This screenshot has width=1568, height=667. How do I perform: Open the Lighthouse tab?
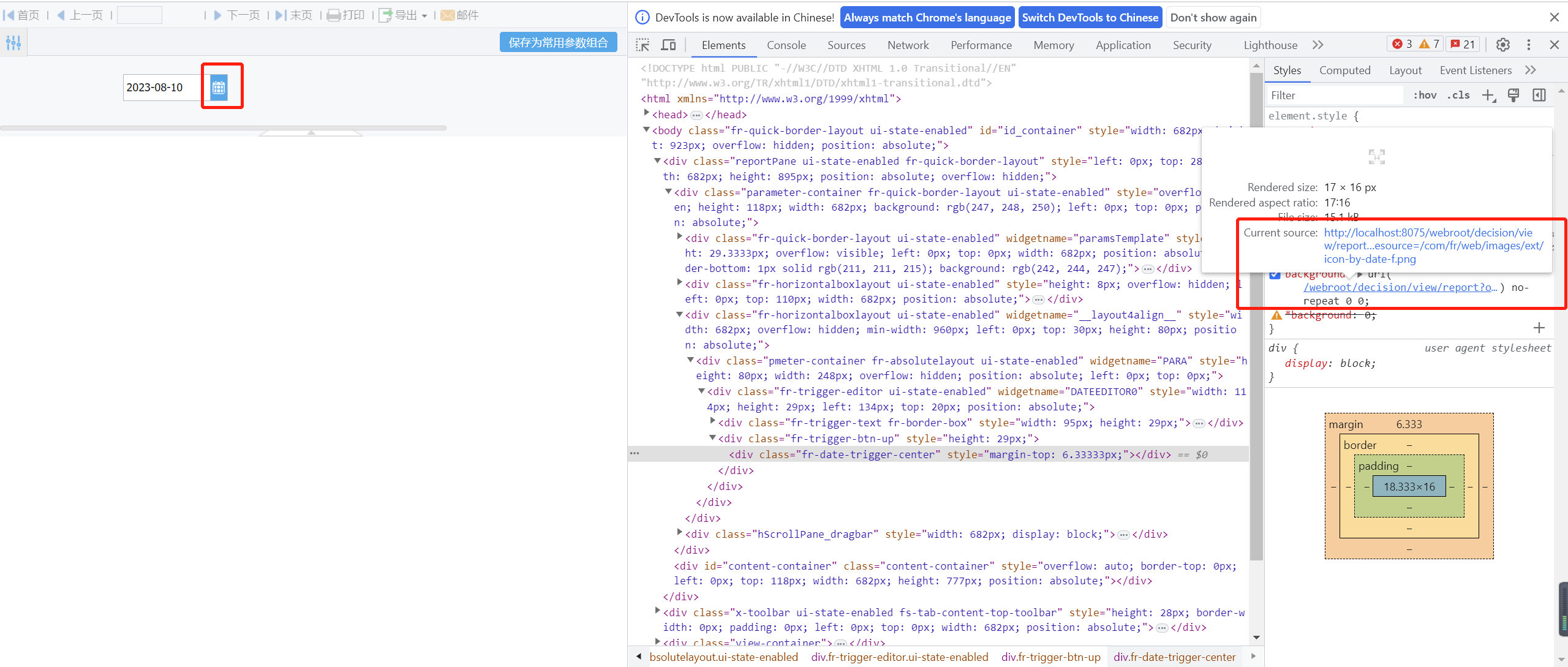1270,45
